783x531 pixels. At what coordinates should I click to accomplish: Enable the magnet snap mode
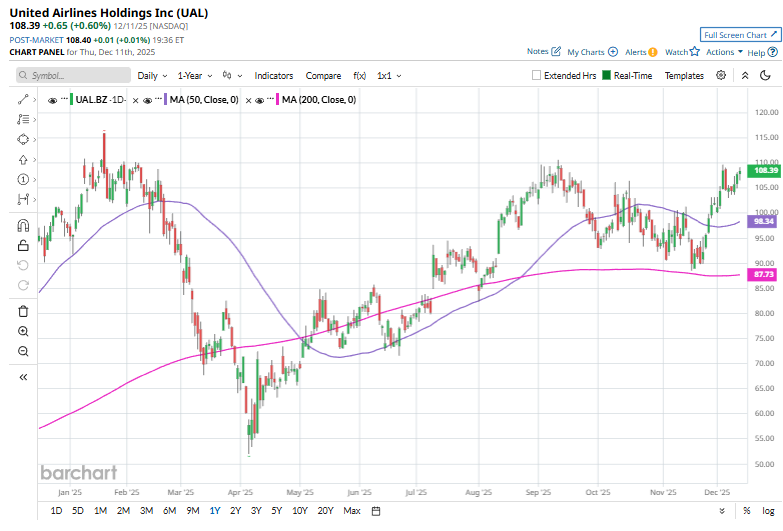[x=23, y=225]
